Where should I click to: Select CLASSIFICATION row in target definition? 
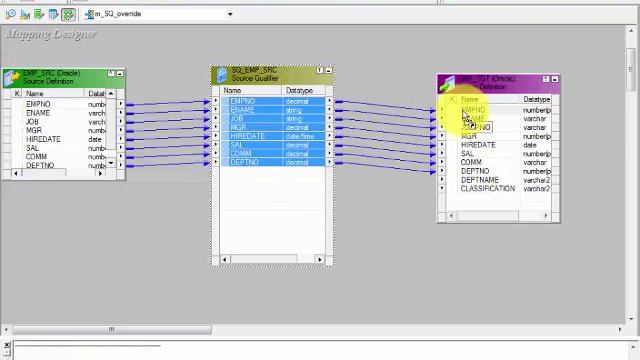point(499,188)
